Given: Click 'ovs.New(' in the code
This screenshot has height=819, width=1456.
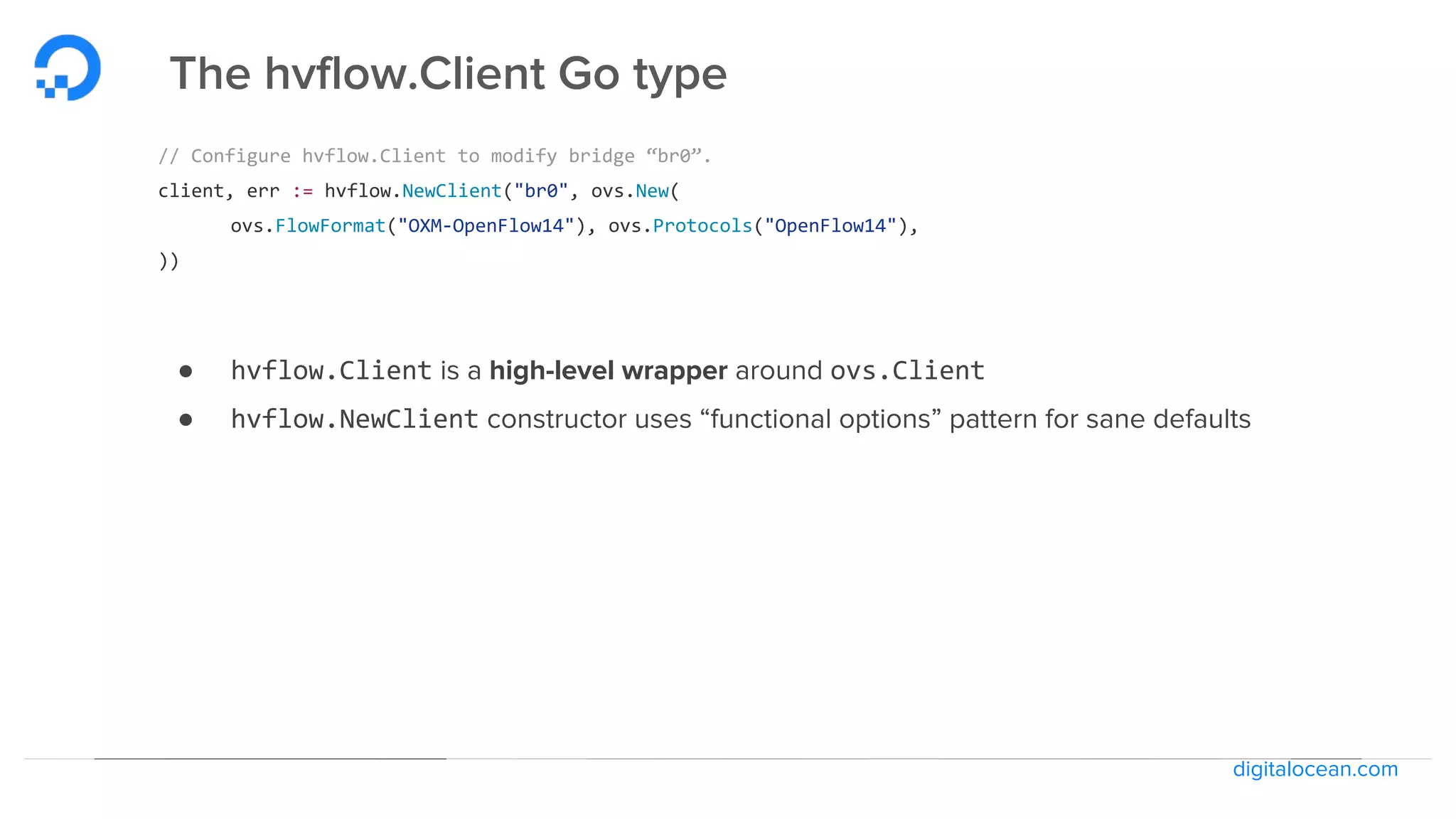Looking at the screenshot, I should [636, 191].
